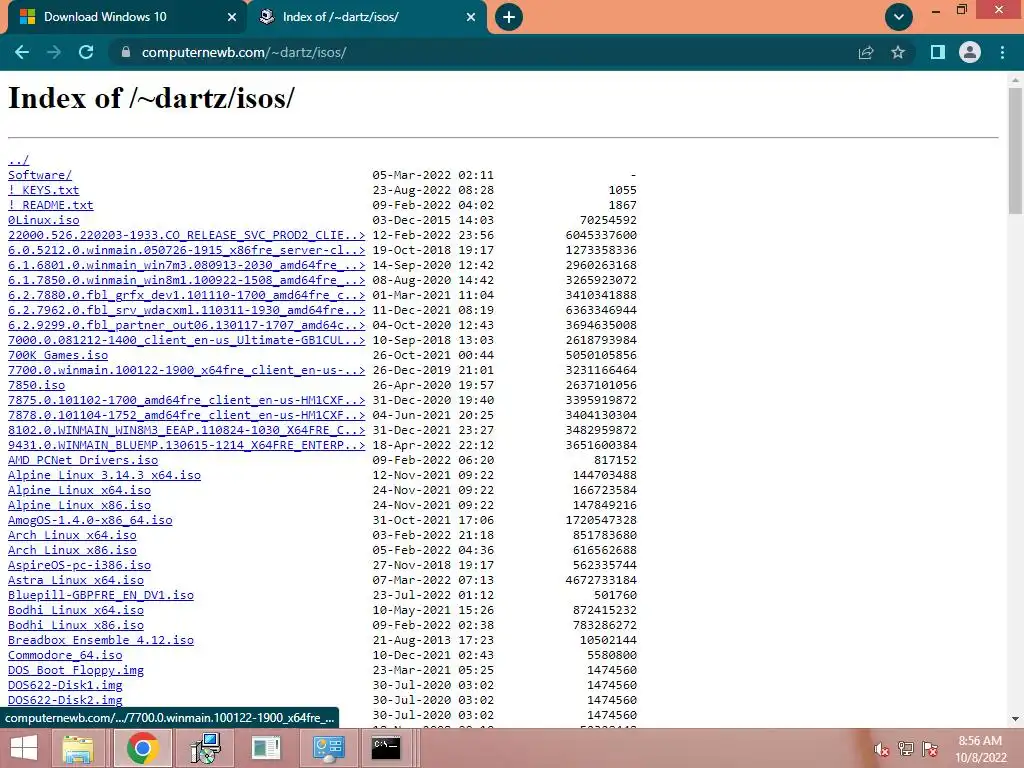Open the network computers taskbar icon
This screenshot has width=1024, height=768.
(206, 748)
